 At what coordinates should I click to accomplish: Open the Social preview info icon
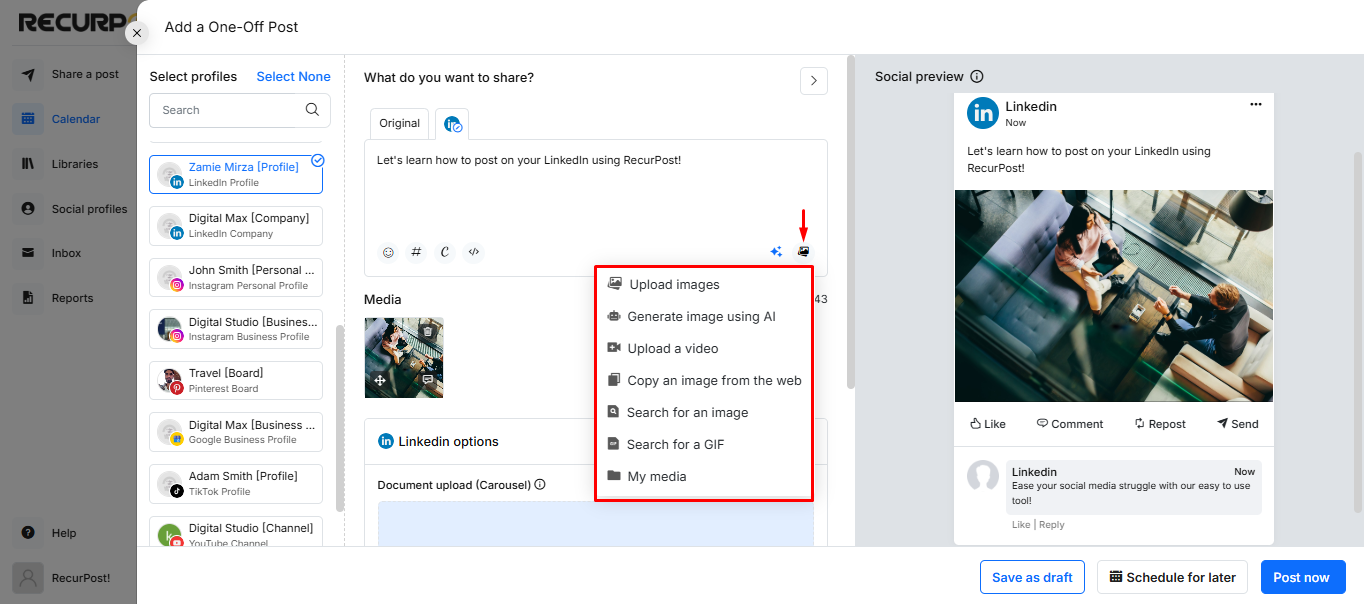tap(977, 77)
